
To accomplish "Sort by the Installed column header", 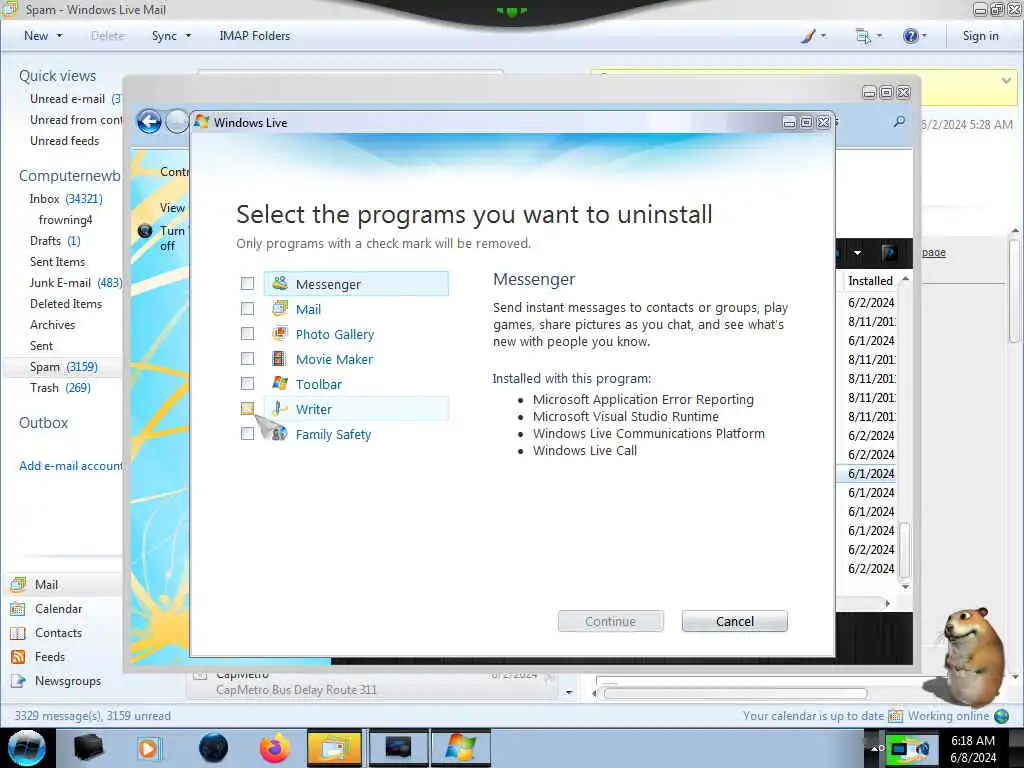I will (x=871, y=281).
